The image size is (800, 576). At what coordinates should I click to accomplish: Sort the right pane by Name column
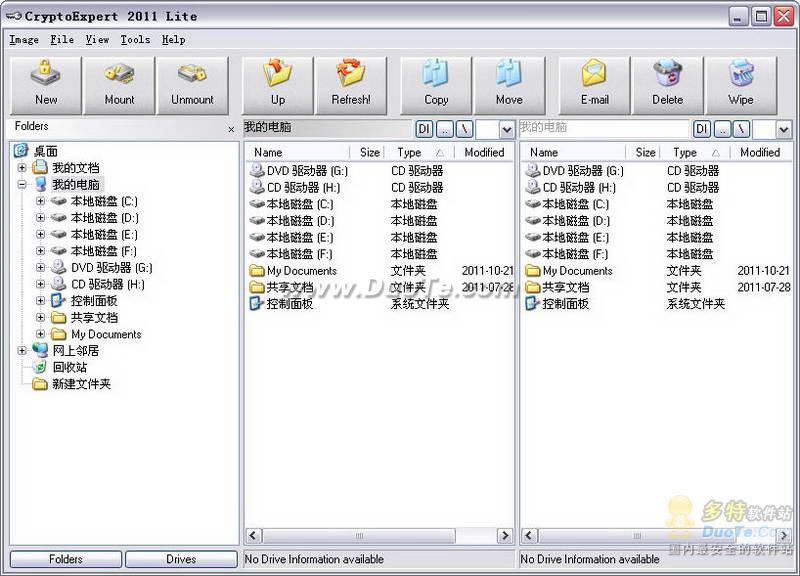[573, 152]
